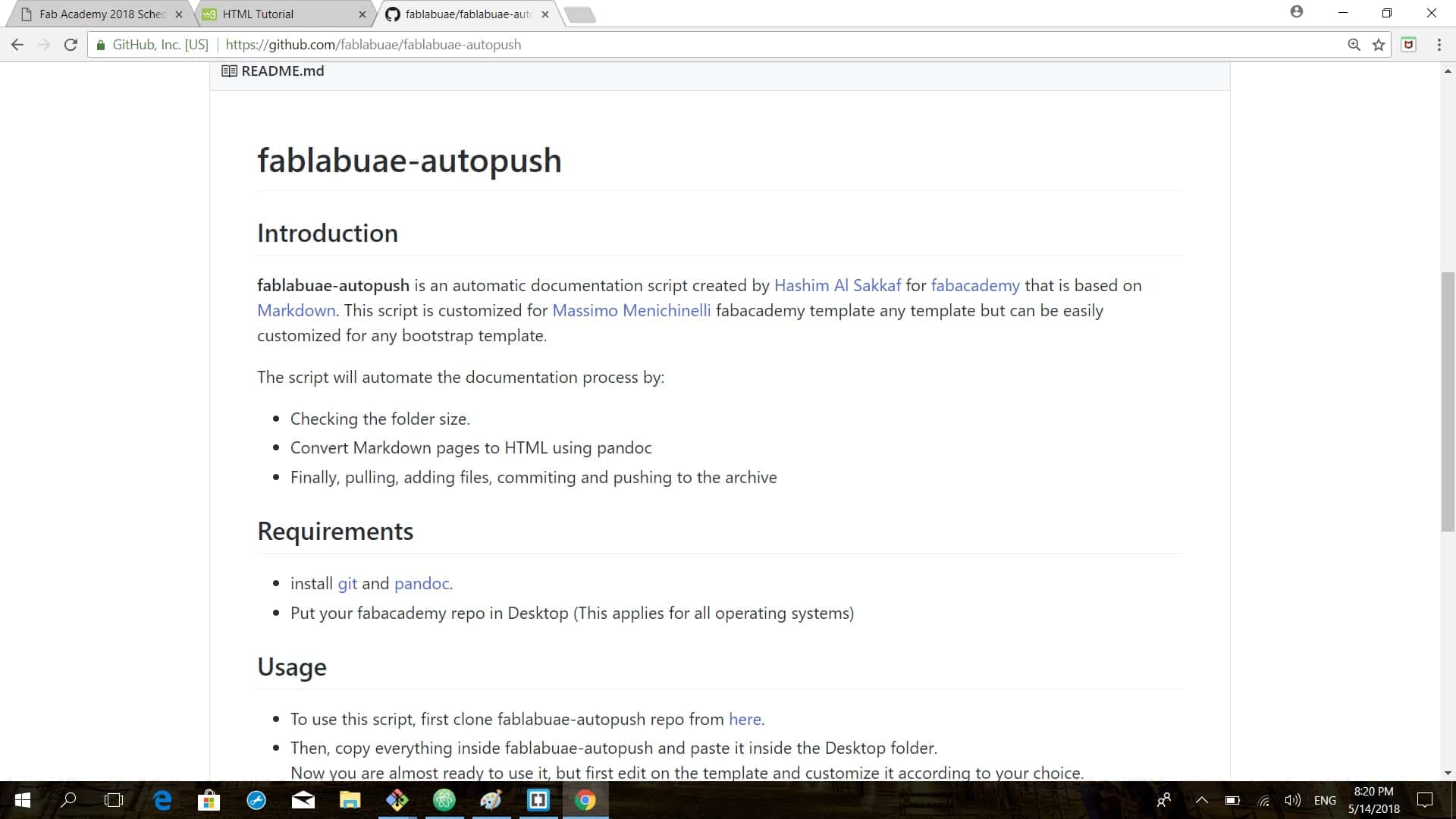The height and width of the screenshot is (819, 1456).
Task: Click the Usage heading
Action: coord(292,667)
